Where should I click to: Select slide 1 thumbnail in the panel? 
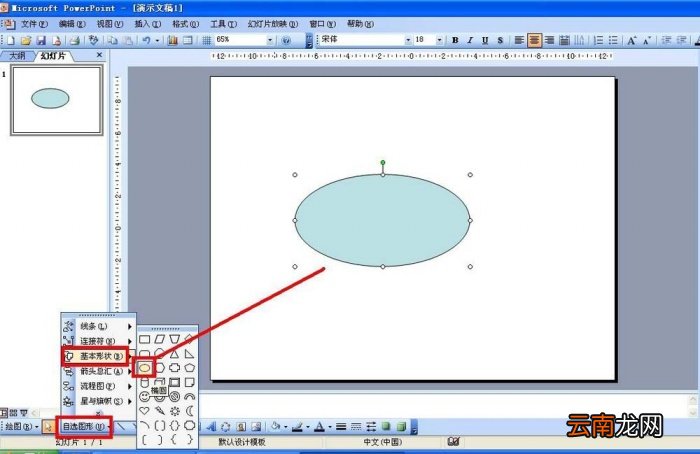pos(57,100)
